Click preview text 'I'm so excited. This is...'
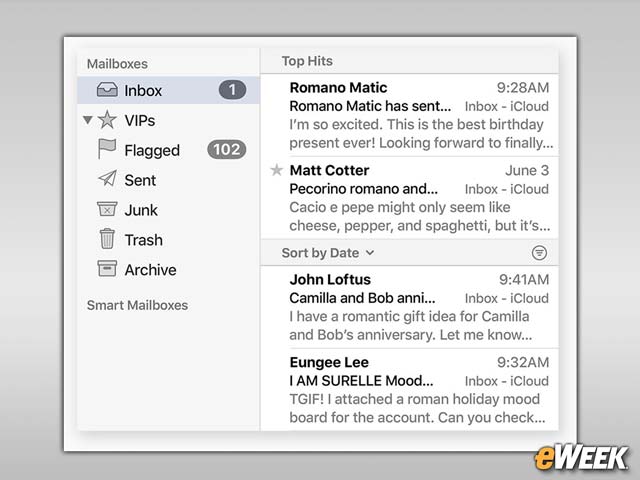 point(421,133)
